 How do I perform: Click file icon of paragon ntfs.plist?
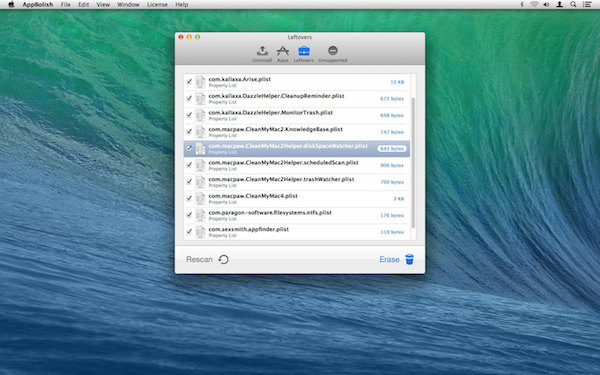(x=200, y=215)
